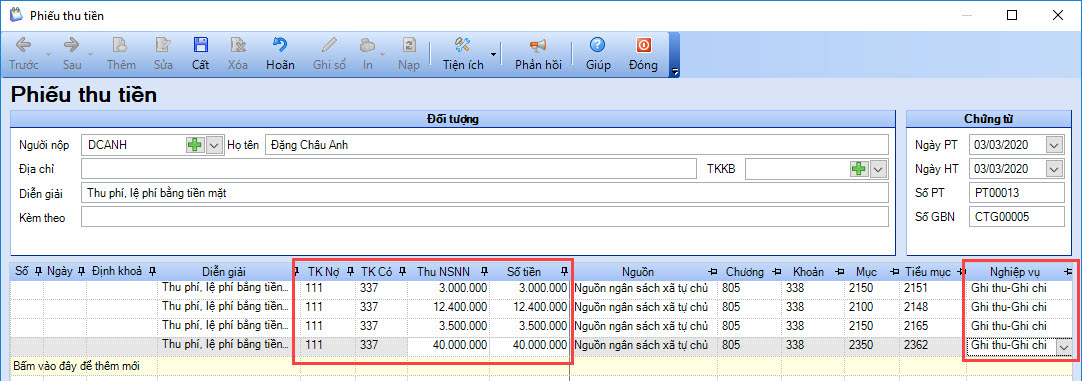This screenshot has width=1082, height=381.
Task: Toggle pin on Ngày column header
Action: click(80, 271)
